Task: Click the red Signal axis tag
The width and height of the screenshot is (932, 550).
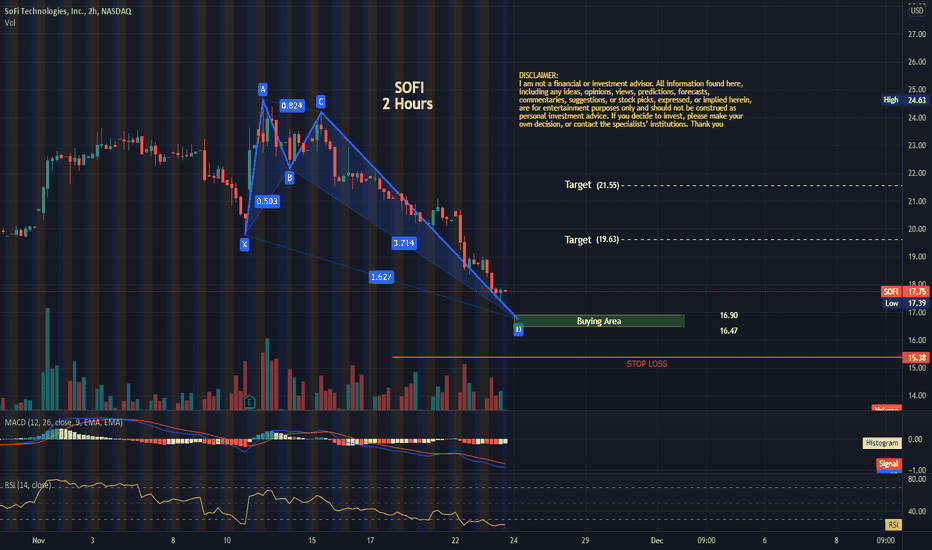Action: 889,464
